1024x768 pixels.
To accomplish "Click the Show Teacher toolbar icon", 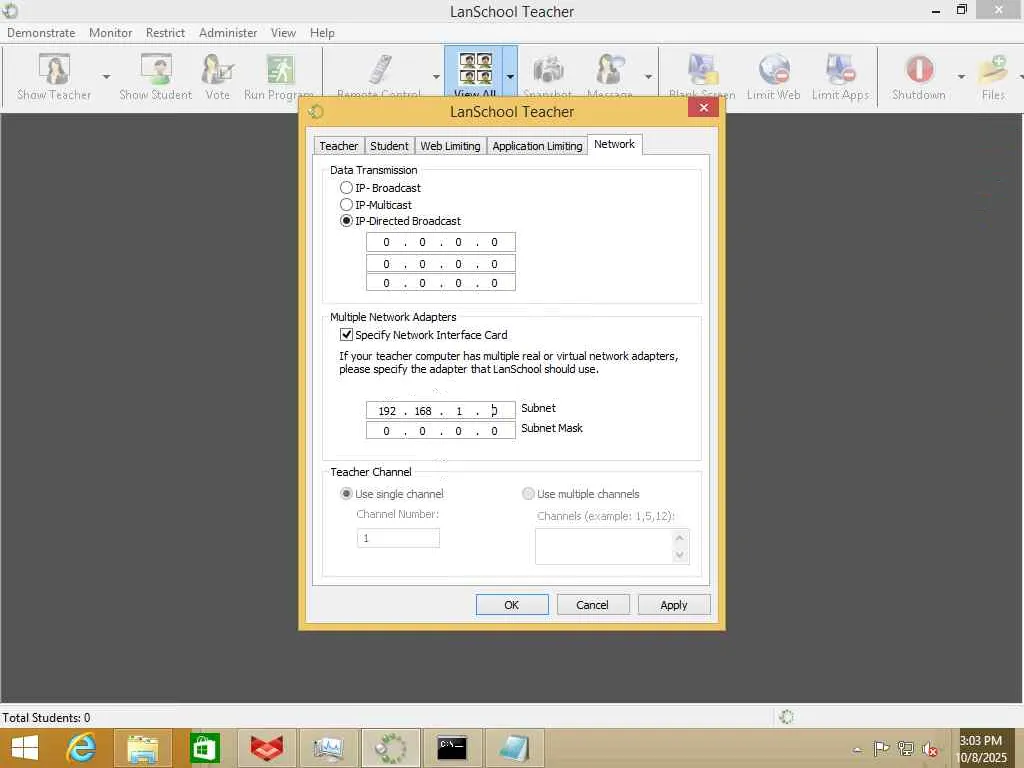I will [54, 69].
